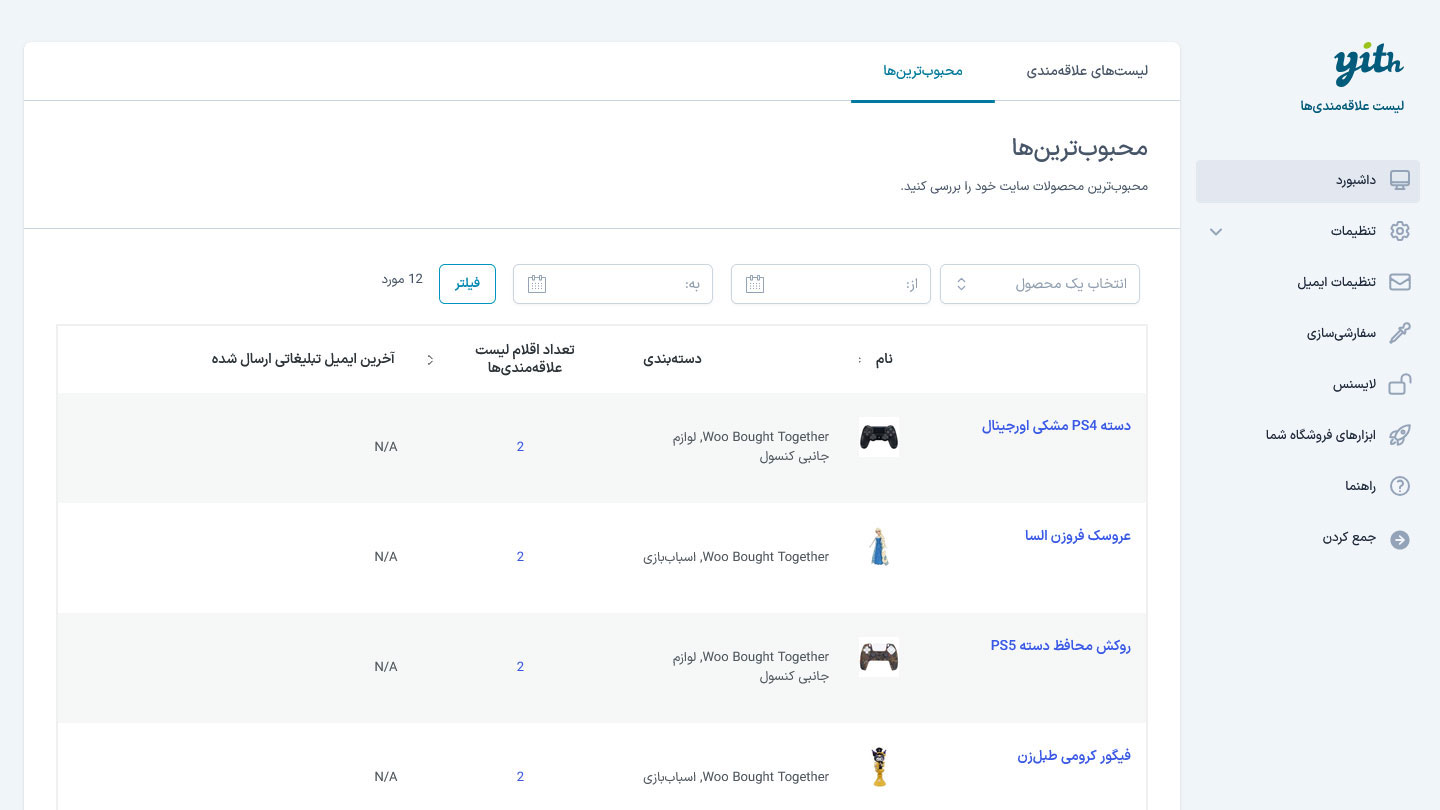Click the YITH logo

[x=1369, y=66]
